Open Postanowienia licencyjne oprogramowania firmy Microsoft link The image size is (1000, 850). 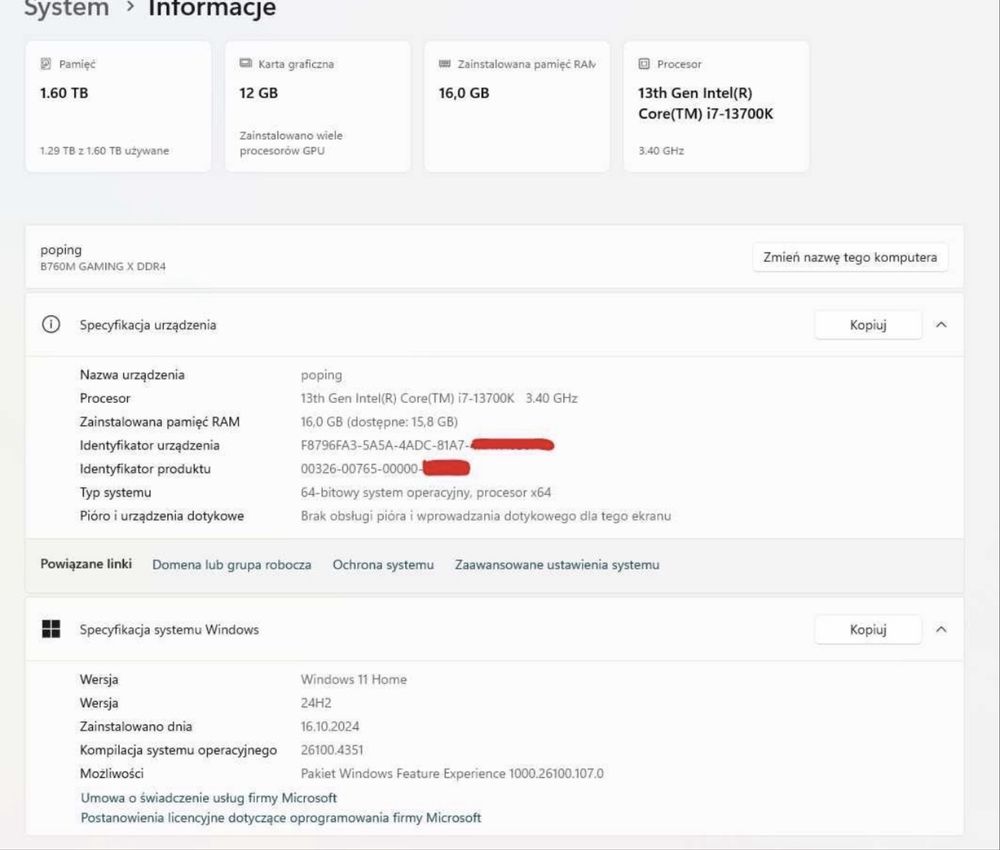pyautogui.click(x=281, y=817)
